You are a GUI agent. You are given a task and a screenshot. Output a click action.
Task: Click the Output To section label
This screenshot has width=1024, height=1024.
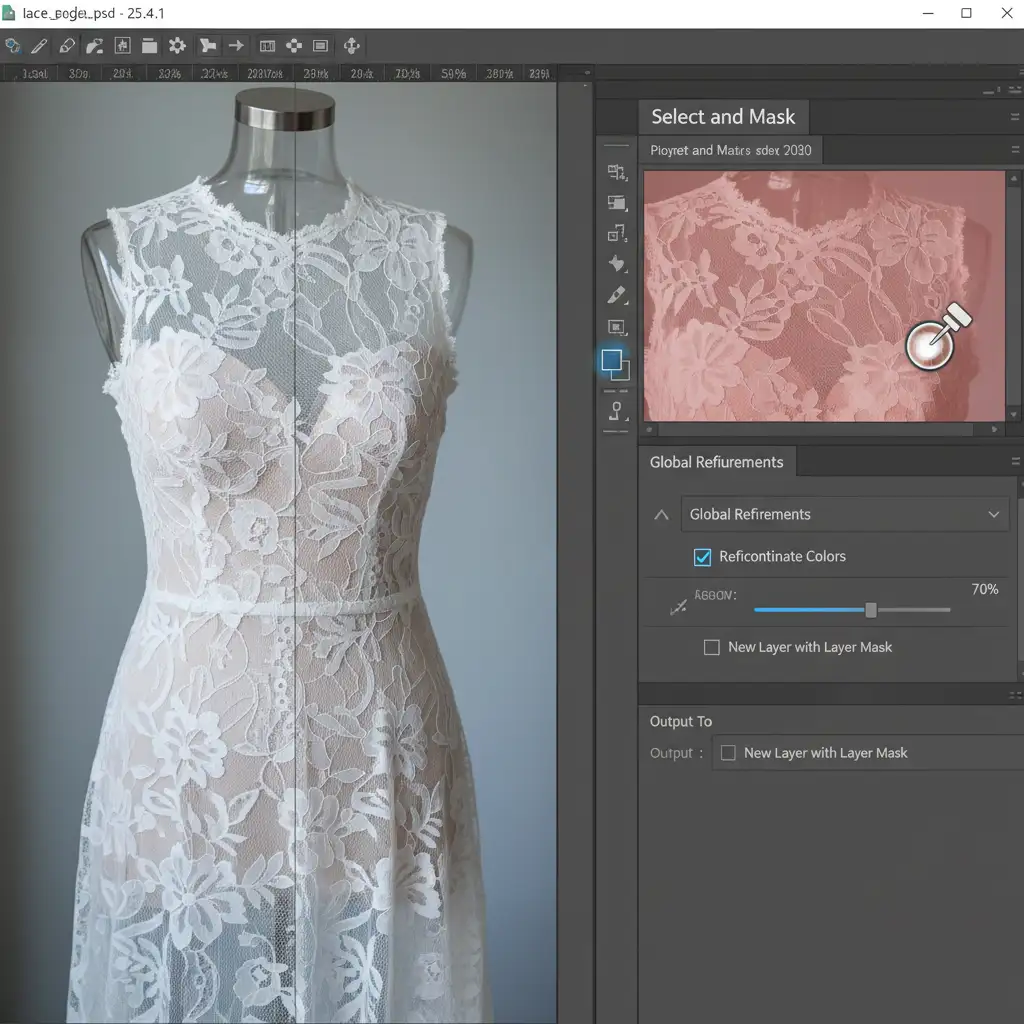681,721
